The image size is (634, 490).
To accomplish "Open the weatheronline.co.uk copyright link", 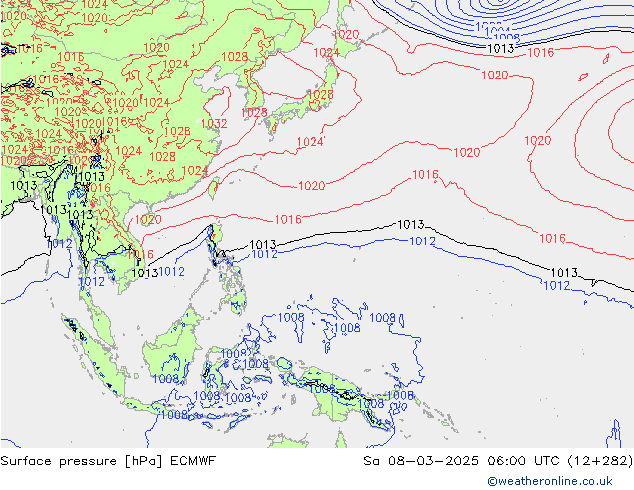I will [550, 481].
